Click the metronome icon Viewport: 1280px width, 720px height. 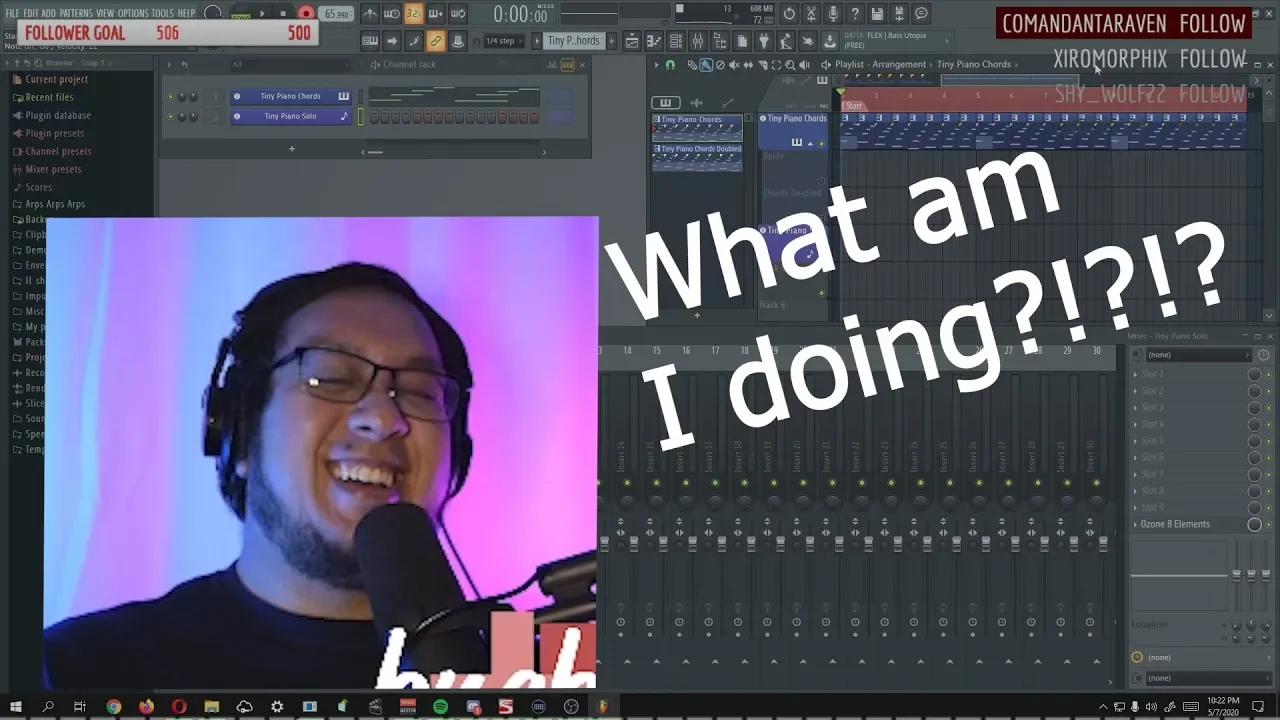click(x=369, y=14)
